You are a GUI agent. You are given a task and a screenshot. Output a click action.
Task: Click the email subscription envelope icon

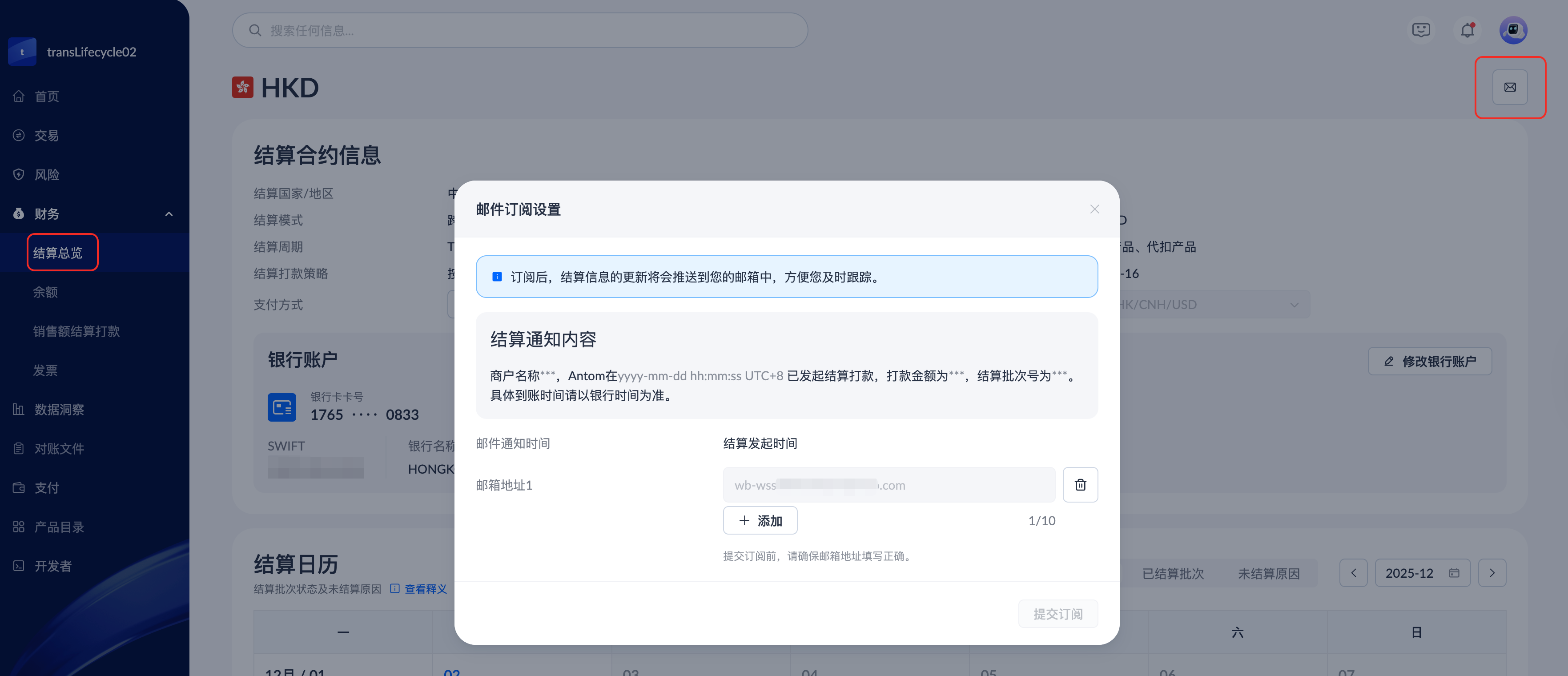[1510, 87]
